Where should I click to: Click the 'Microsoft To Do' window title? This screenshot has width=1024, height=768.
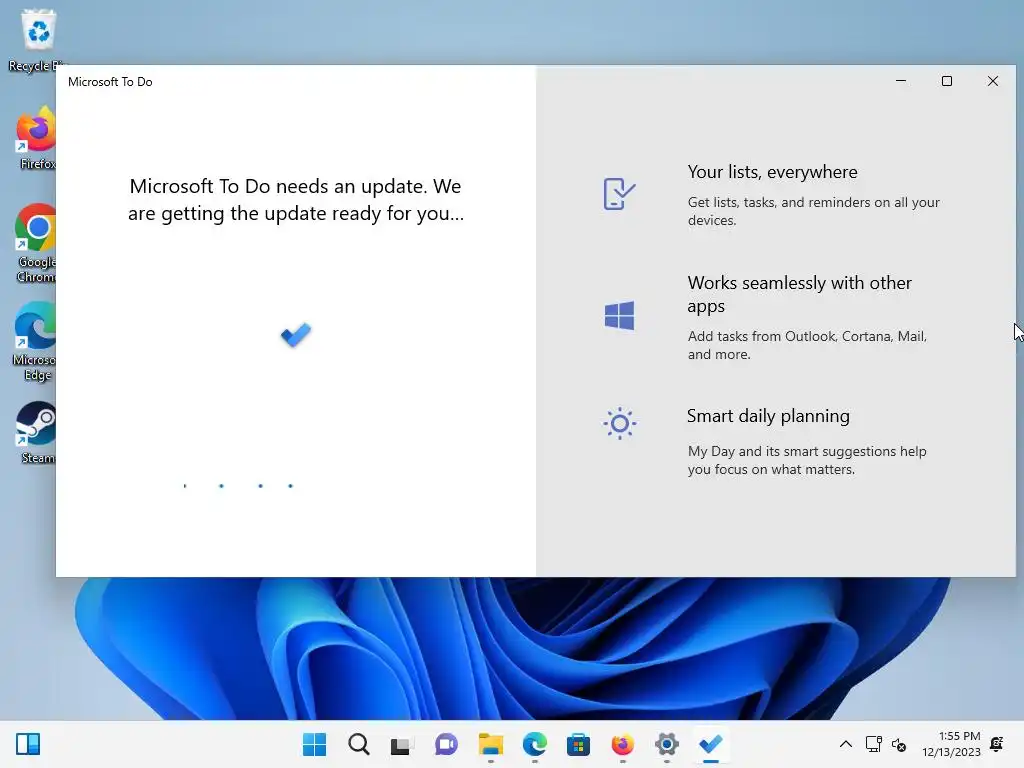(x=110, y=82)
